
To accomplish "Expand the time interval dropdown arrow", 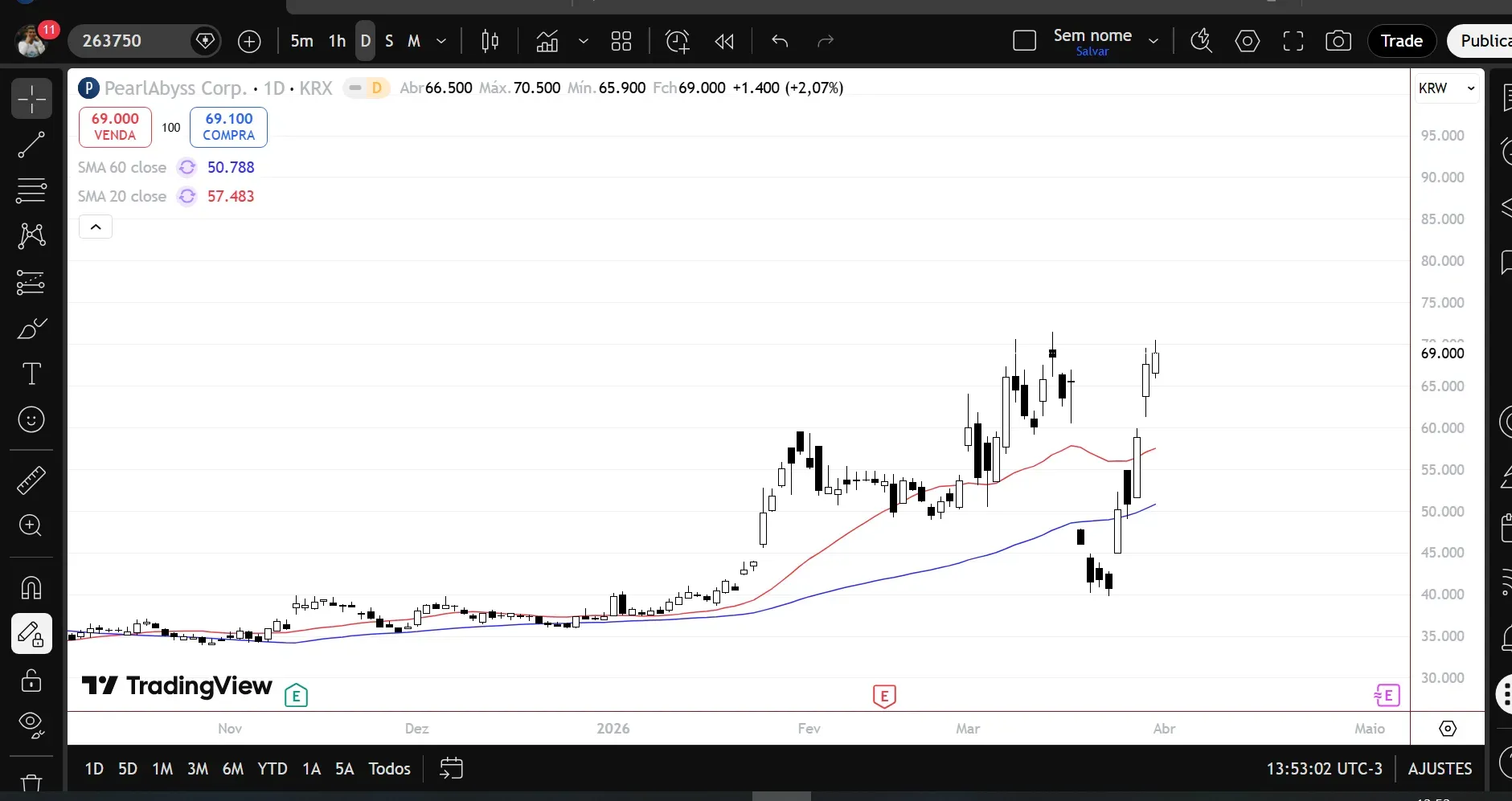I will pos(441,41).
